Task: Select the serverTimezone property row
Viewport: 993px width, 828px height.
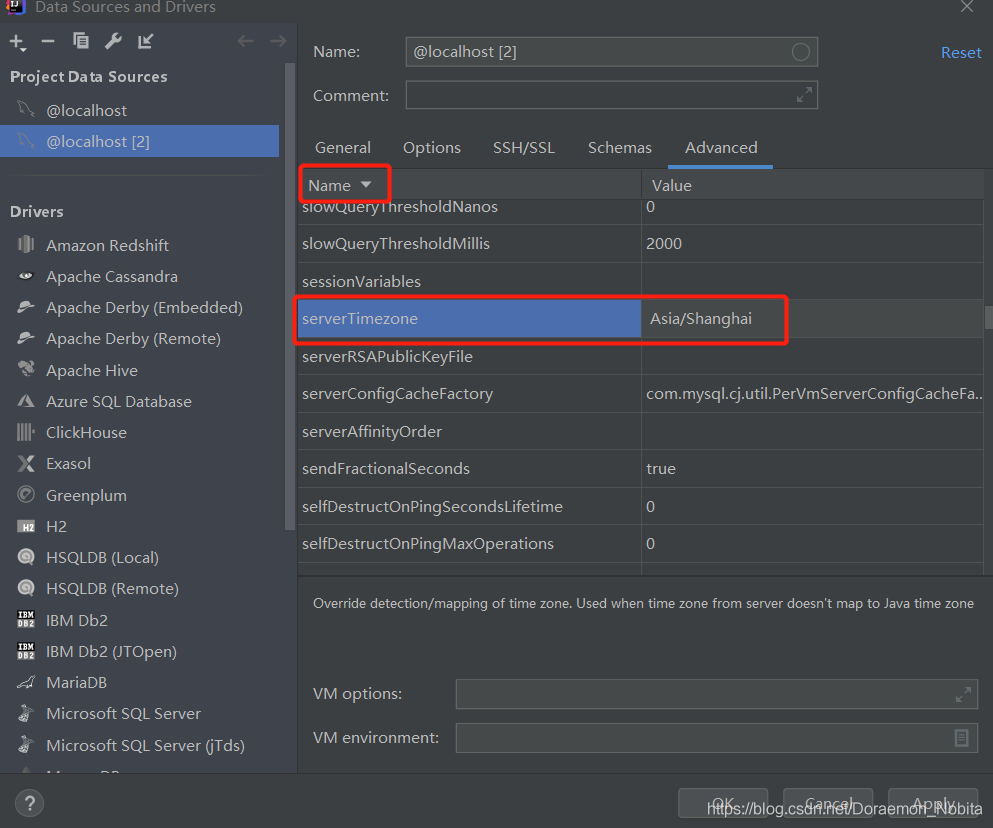Action: click(470, 319)
